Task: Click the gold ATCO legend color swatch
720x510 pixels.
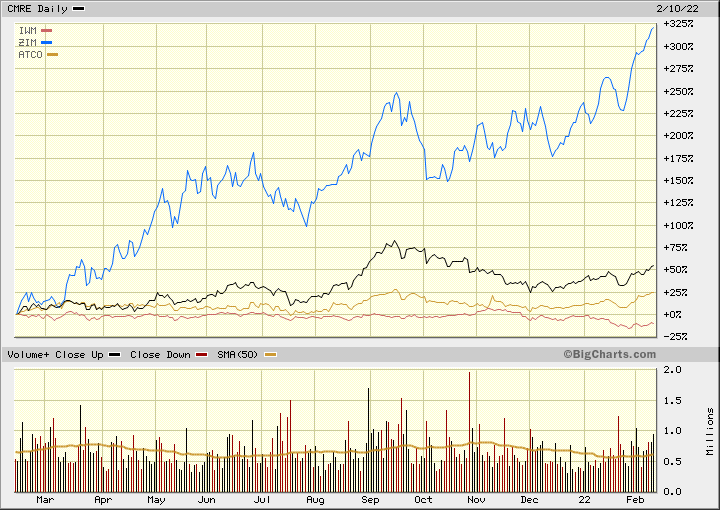Action: coord(52,55)
